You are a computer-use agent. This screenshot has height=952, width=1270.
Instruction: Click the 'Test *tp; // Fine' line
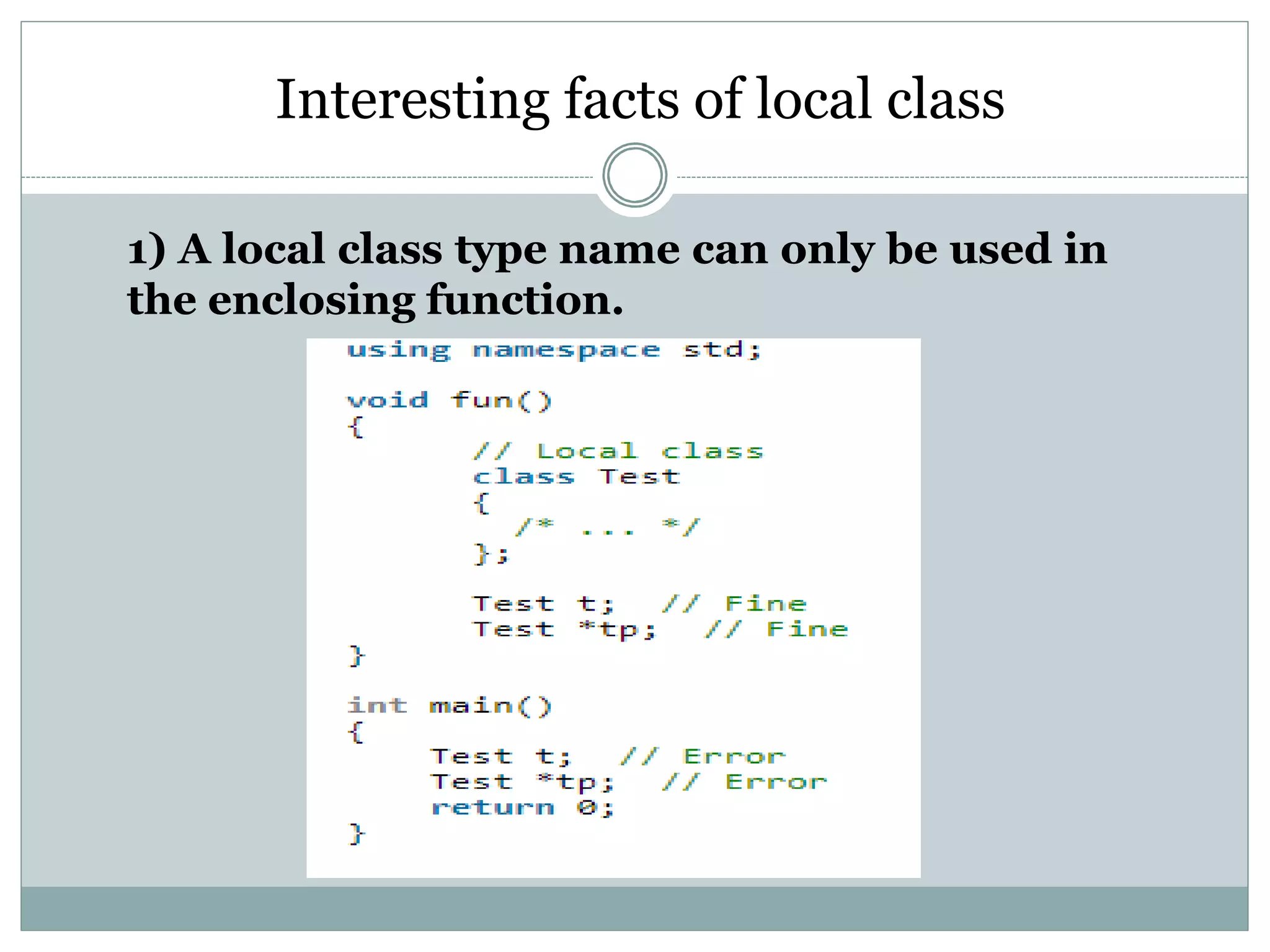pos(660,630)
